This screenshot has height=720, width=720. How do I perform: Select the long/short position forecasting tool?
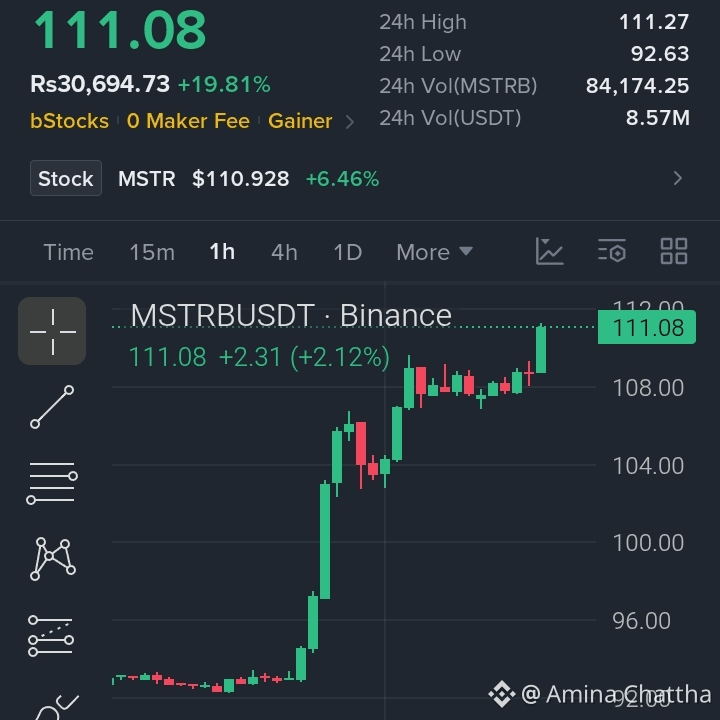point(51,636)
